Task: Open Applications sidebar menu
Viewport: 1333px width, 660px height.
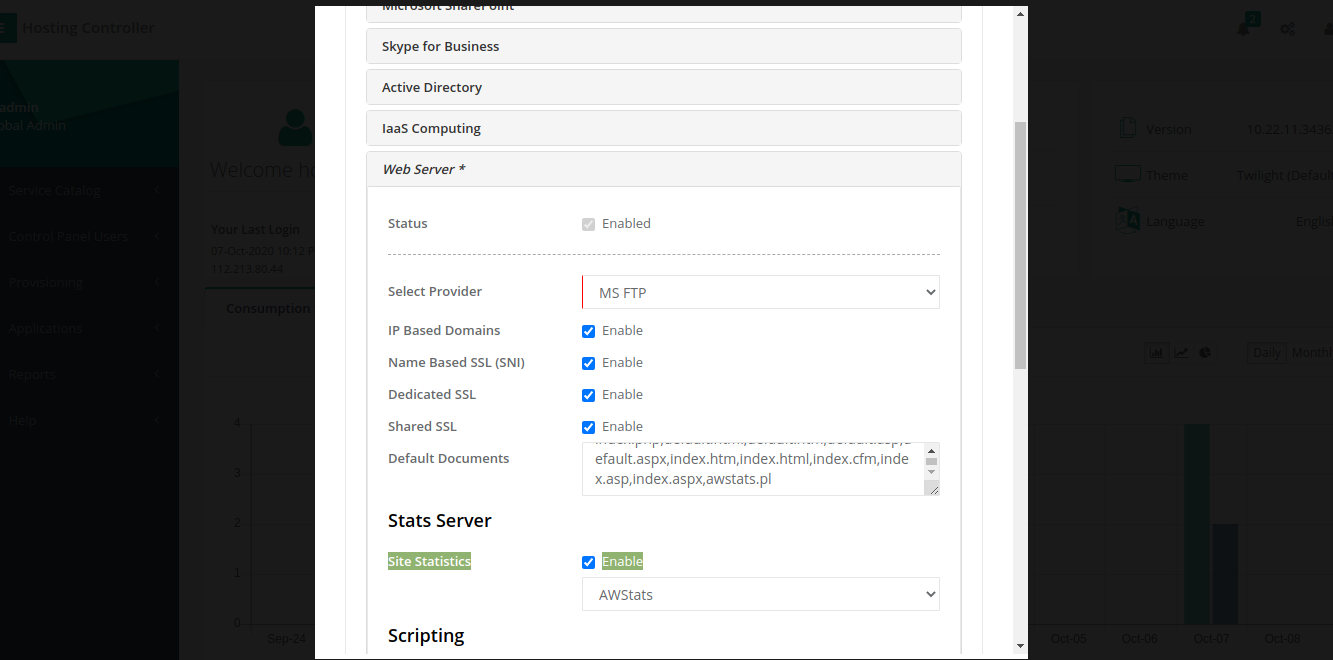Action: tap(88, 328)
